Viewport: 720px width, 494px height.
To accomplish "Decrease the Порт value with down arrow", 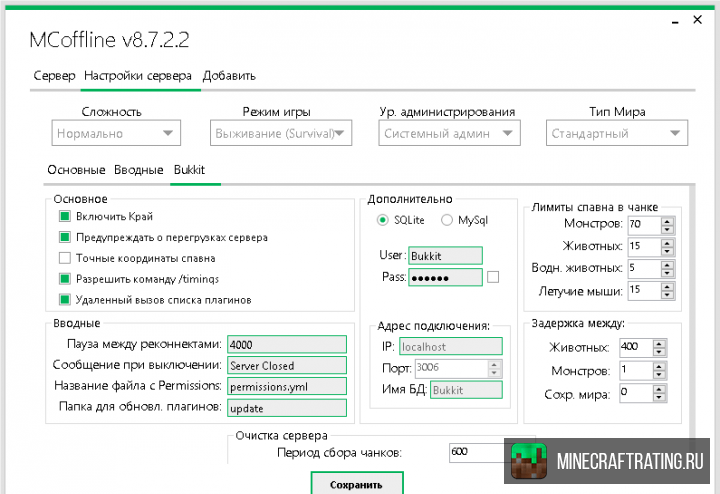I will click(x=495, y=373).
